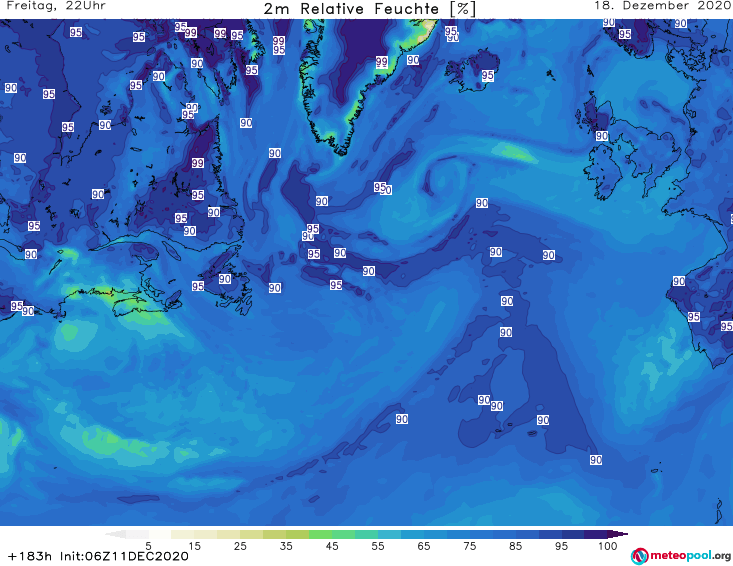Click the date "18. Dezember 2020"
733x566 pixels.
coord(663,6)
